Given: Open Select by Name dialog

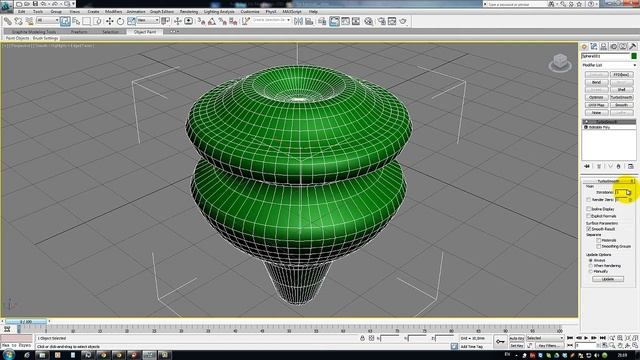Looking at the screenshot, I should click(x=76, y=21).
